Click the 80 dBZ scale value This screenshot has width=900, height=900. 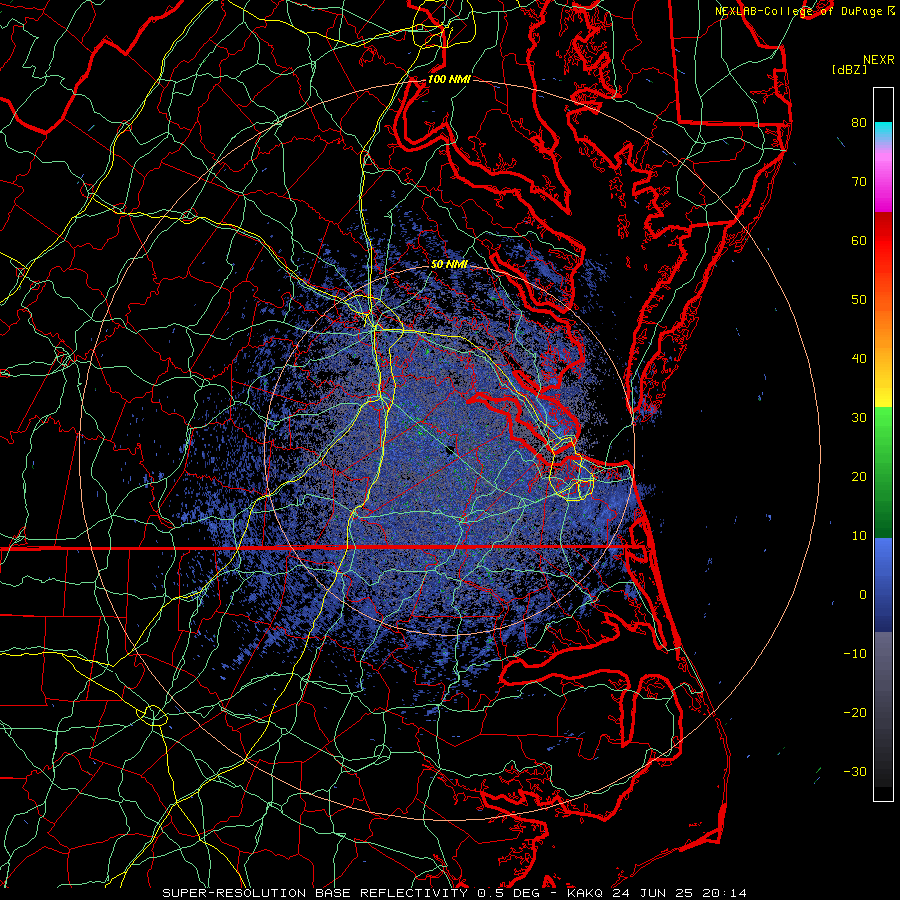(x=859, y=123)
